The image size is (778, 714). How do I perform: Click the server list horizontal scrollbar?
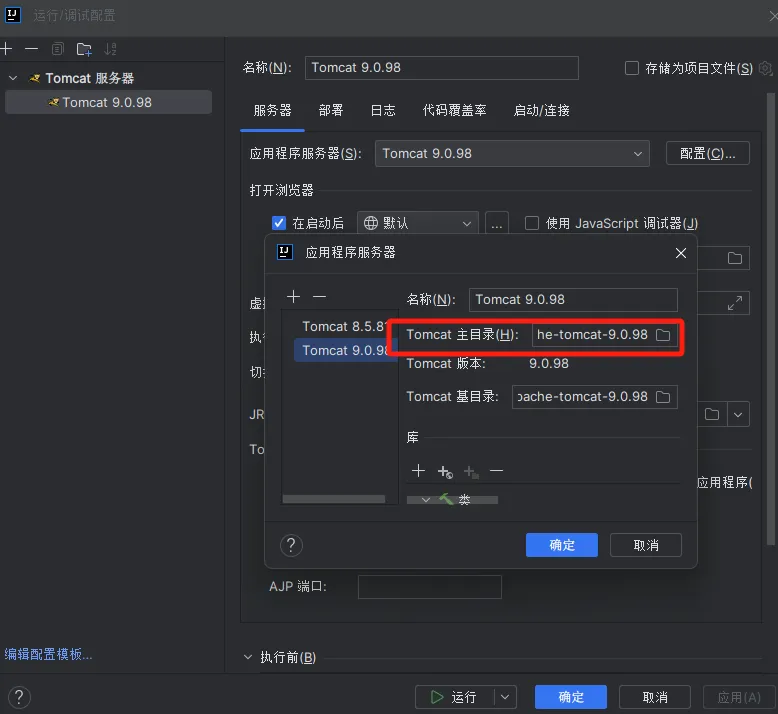tap(334, 499)
